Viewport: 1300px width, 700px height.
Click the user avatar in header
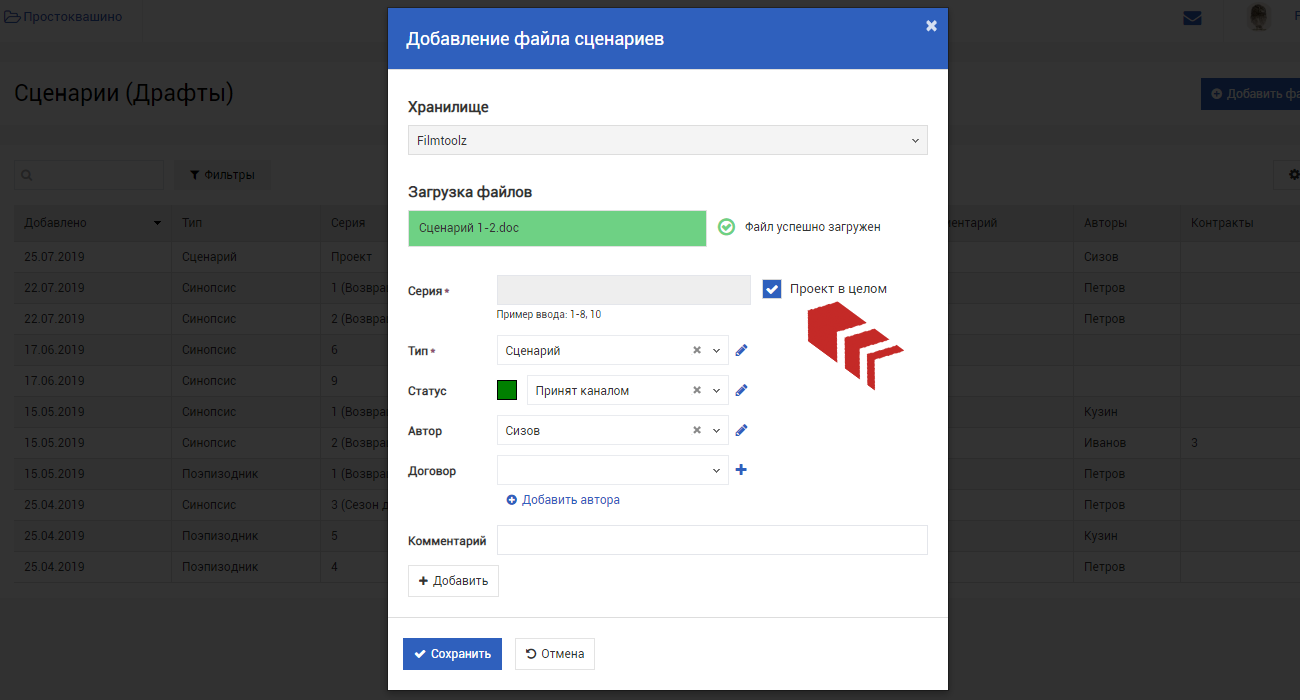(x=1259, y=17)
